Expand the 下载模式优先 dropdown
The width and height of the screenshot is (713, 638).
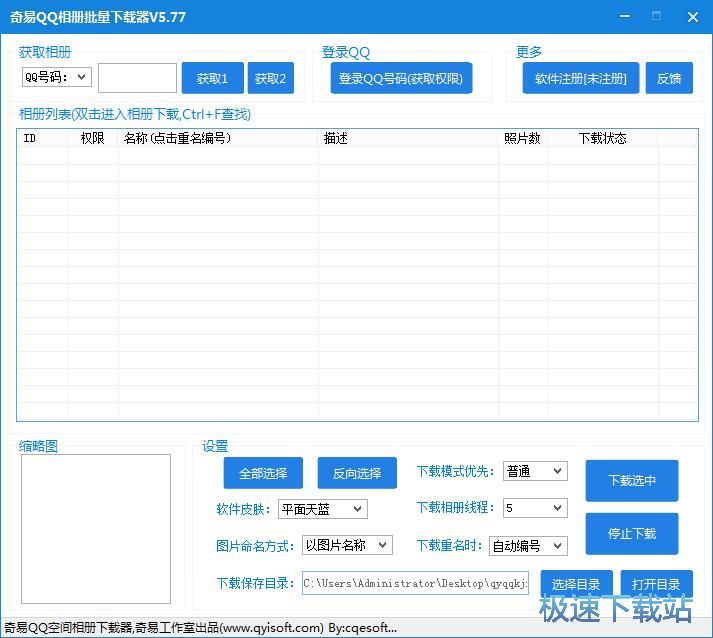[534, 471]
